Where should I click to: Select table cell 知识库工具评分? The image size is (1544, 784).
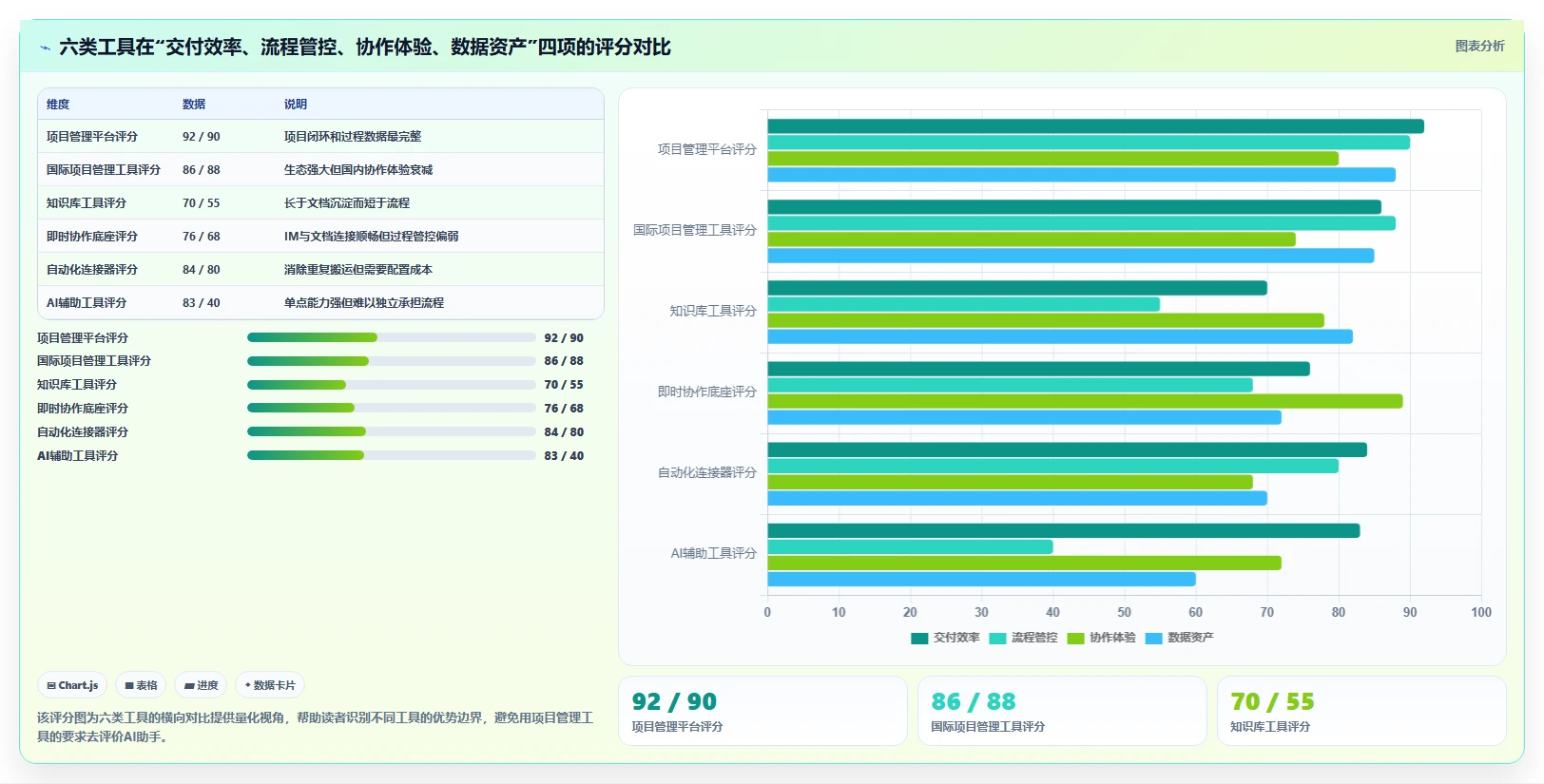(87, 203)
